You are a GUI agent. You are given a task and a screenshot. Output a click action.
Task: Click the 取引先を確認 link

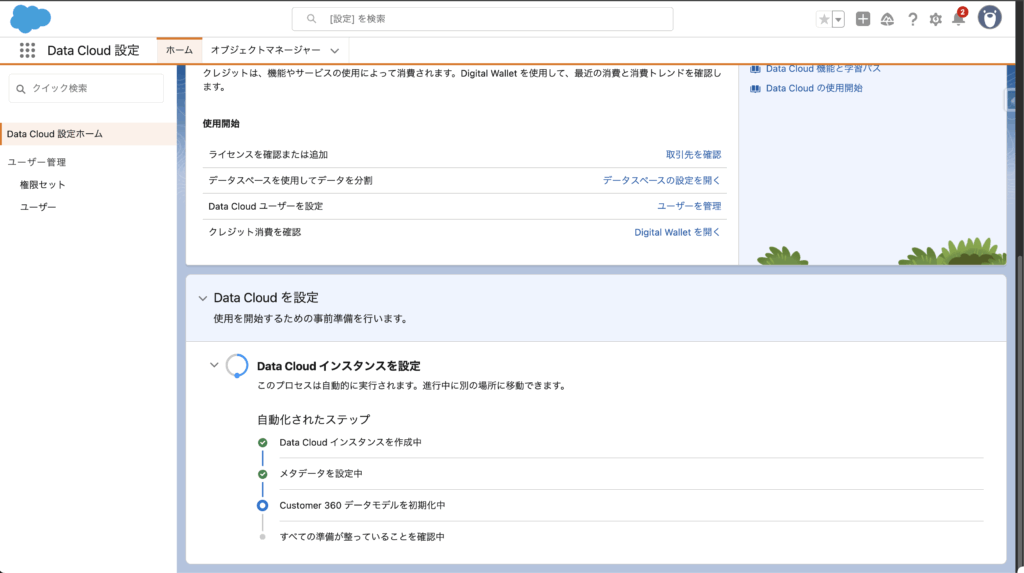pos(693,155)
